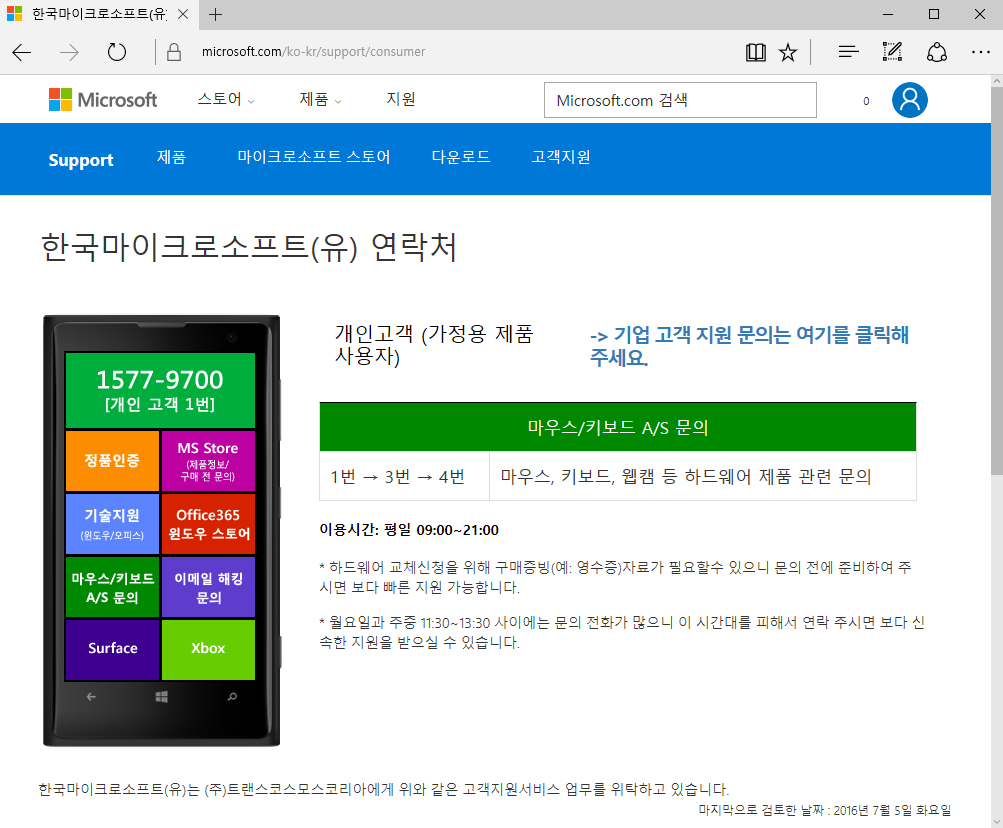The width and height of the screenshot is (1003, 828).
Task: Click the phone's Windows logo icon
Action: click(161, 697)
